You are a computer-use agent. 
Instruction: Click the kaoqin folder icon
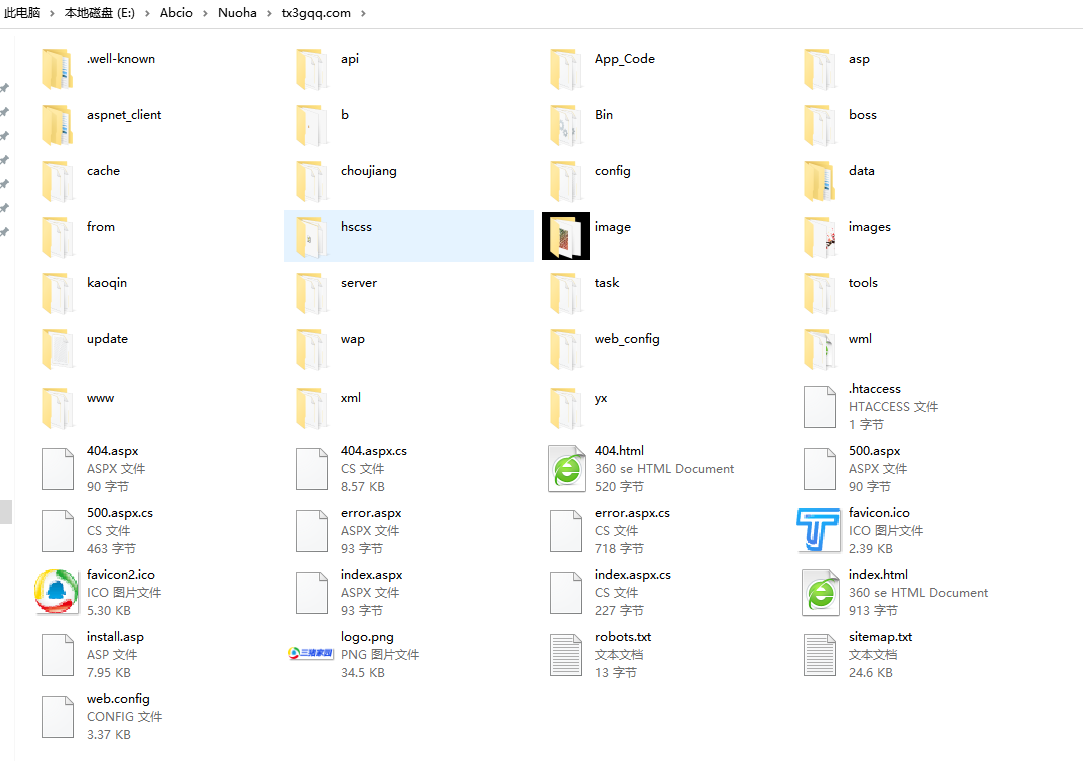57,293
